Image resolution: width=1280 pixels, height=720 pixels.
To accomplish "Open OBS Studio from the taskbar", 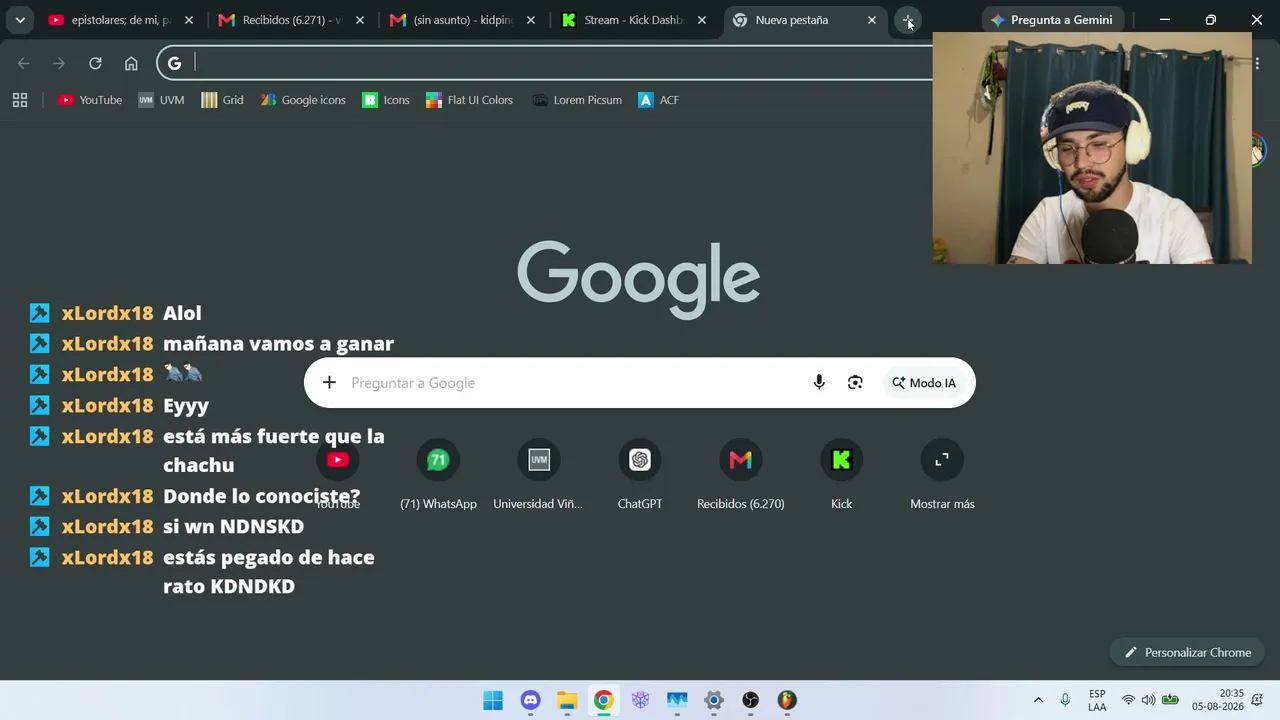I will 751,700.
